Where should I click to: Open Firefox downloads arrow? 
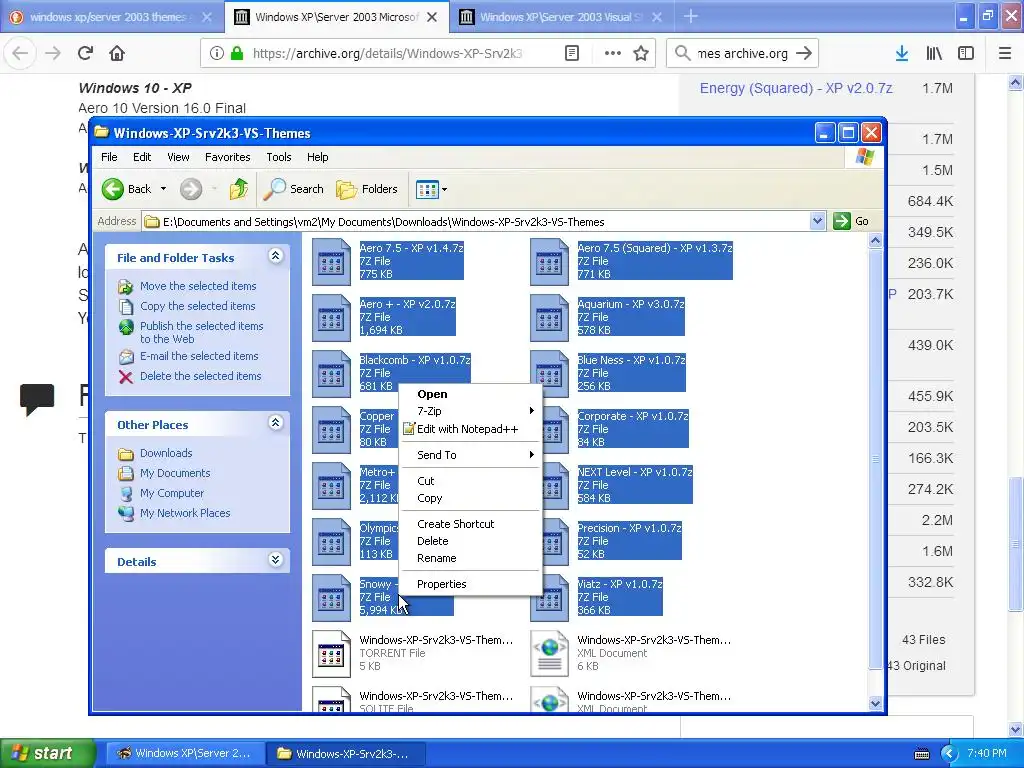click(x=902, y=53)
